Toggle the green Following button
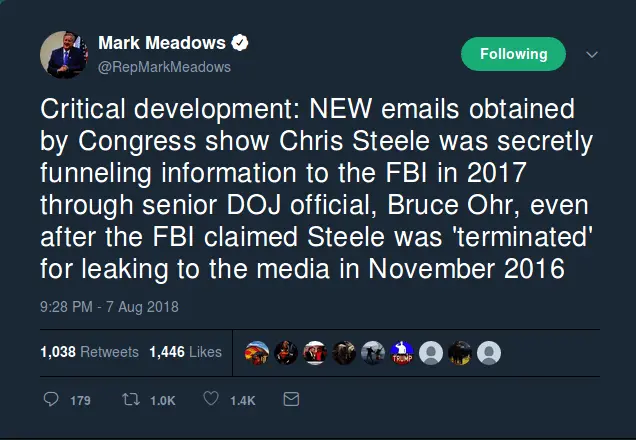The height and width of the screenshot is (440, 636). pos(513,54)
